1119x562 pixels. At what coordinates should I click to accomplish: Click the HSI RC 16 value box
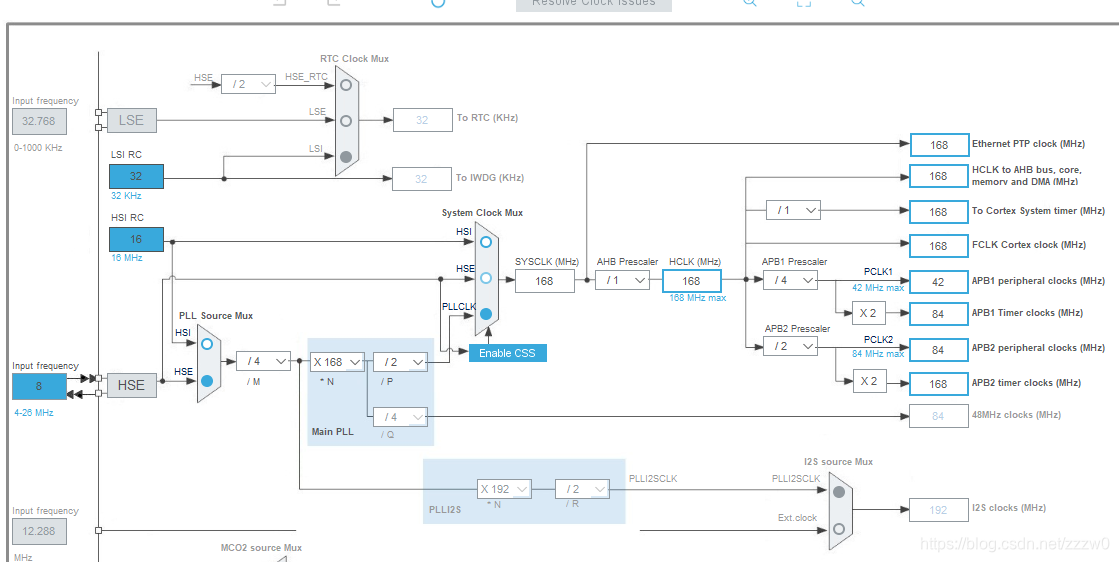tap(136, 240)
